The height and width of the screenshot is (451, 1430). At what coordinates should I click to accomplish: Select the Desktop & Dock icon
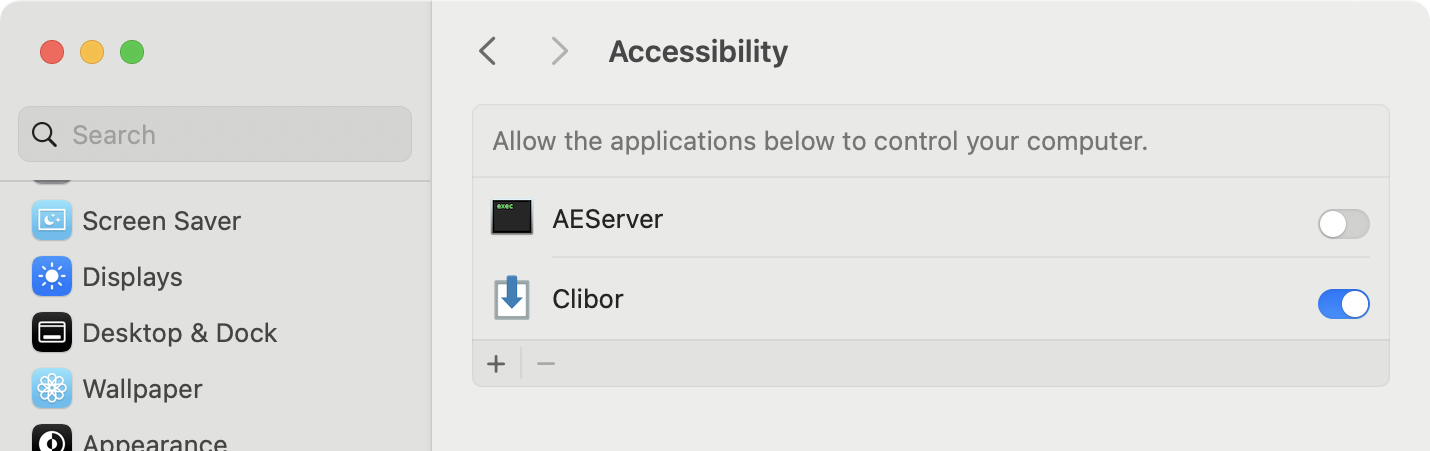51,332
